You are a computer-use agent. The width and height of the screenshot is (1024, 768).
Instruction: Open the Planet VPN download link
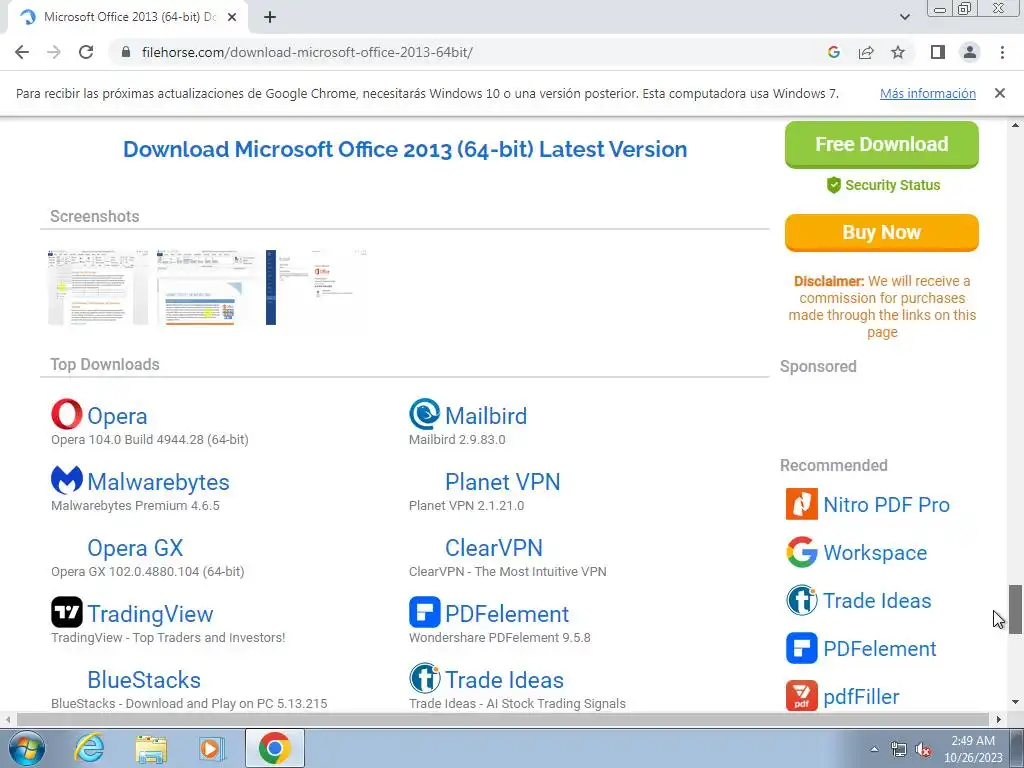[x=502, y=482]
